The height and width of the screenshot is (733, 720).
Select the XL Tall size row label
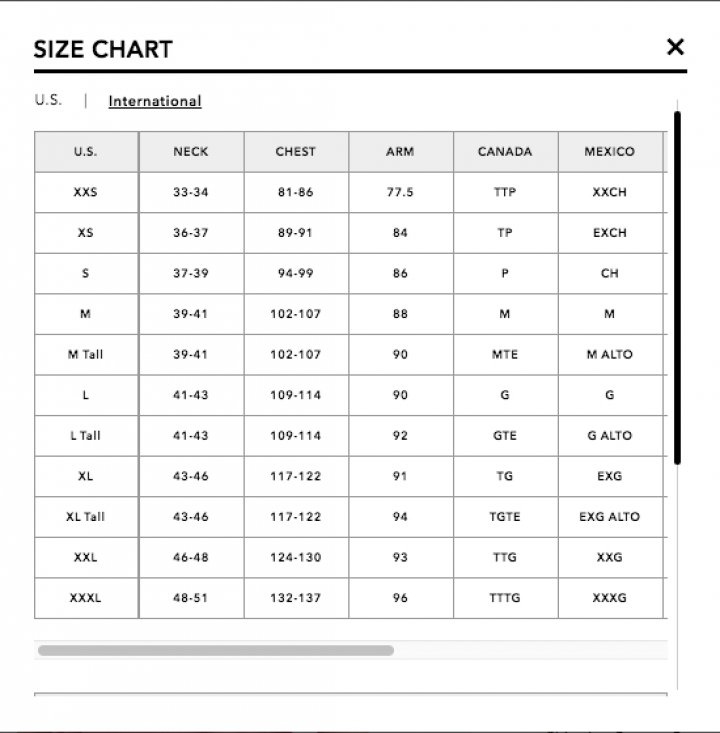pyautogui.click(x=86, y=517)
